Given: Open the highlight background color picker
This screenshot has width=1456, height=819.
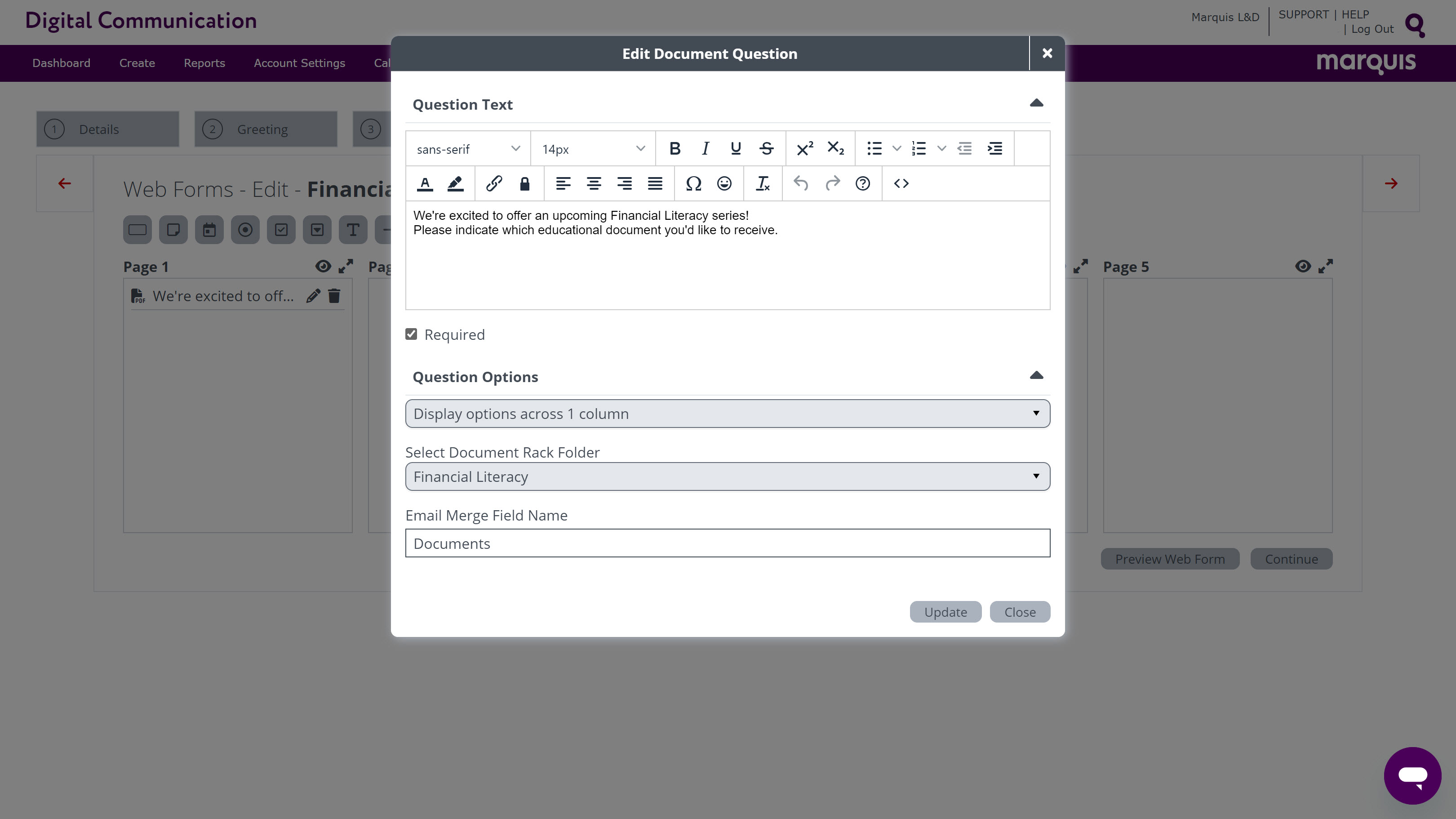Looking at the screenshot, I should [x=456, y=184].
